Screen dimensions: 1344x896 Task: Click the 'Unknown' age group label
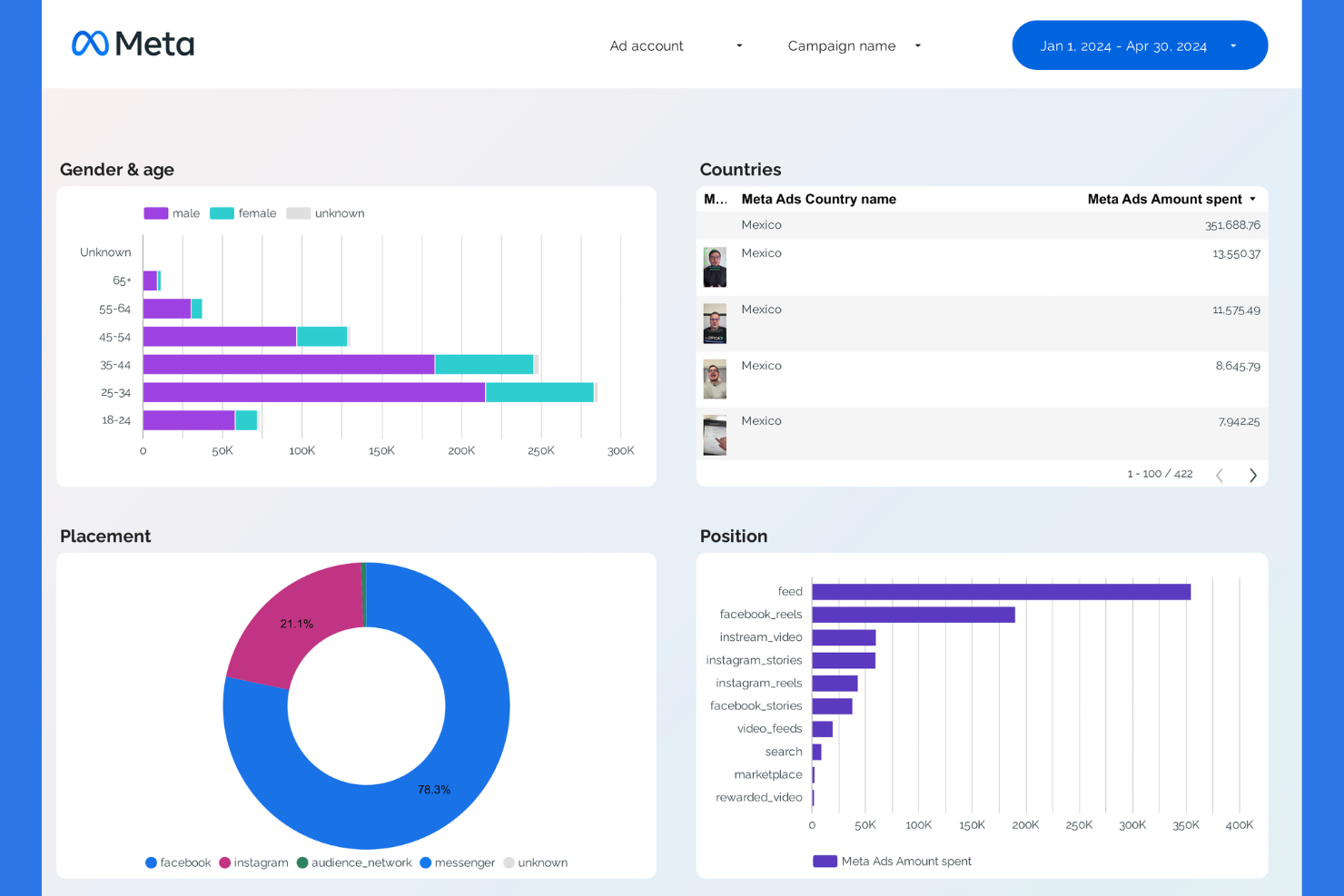coord(105,252)
